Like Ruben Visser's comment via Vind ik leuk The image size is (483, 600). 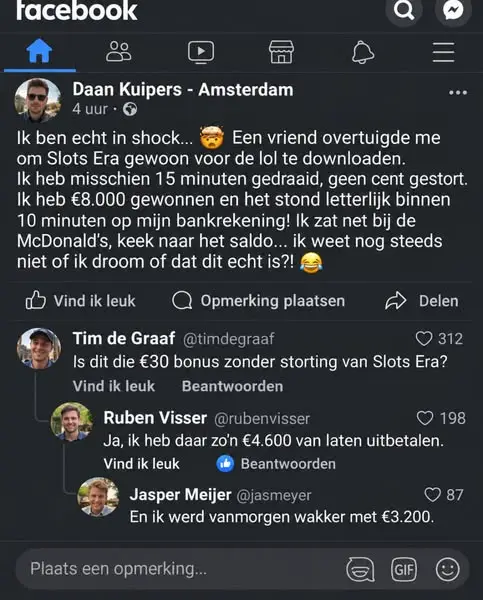(x=141, y=464)
